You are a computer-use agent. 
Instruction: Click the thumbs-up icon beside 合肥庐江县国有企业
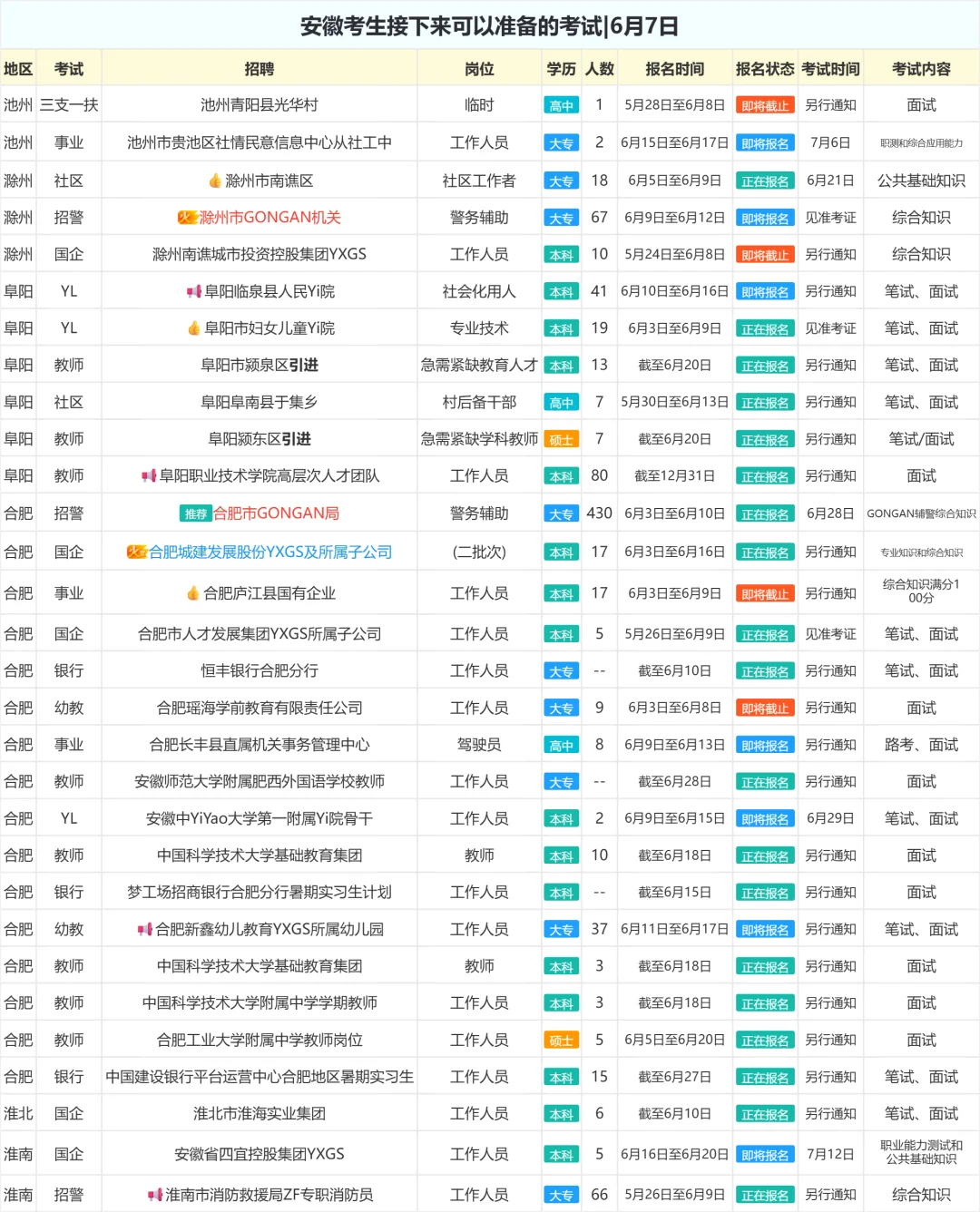[x=193, y=593]
